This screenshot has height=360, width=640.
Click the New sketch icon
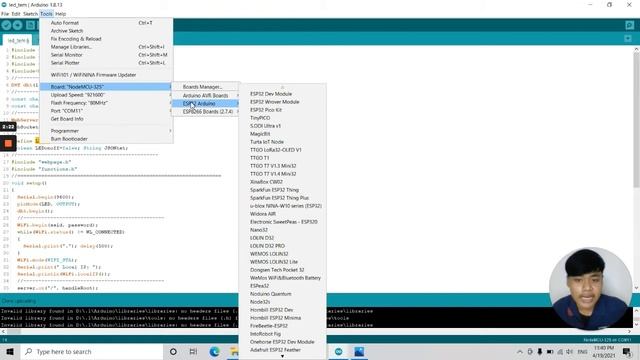point(30,25)
